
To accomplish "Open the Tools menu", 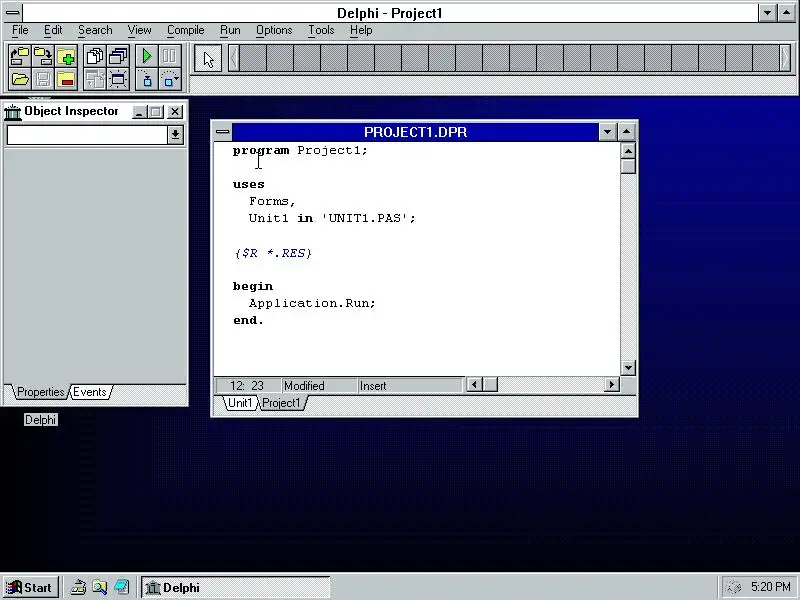I will pyautogui.click(x=321, y=30).
